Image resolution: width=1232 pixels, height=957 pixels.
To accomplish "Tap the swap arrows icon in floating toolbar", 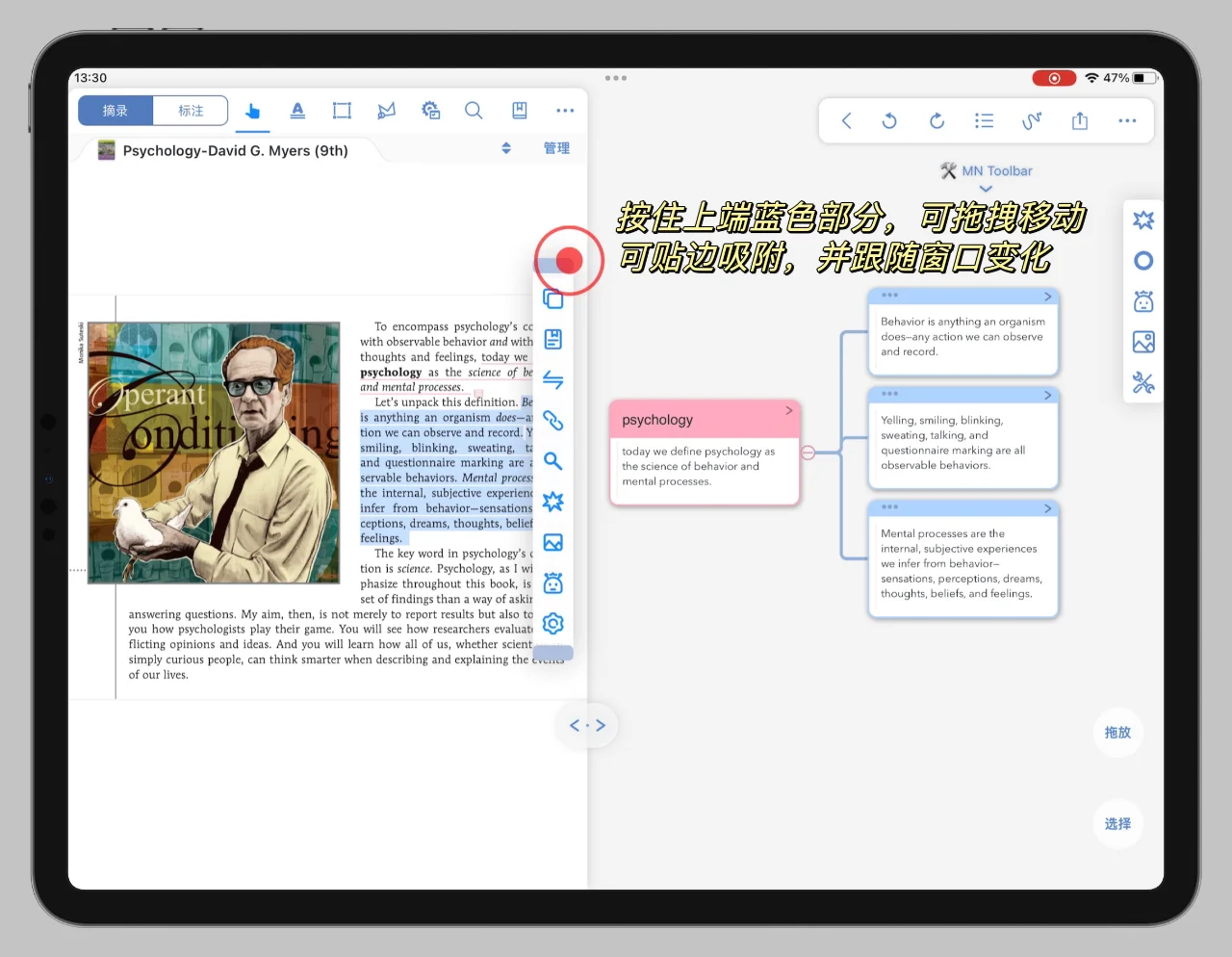I will click(x=553, y=380).
